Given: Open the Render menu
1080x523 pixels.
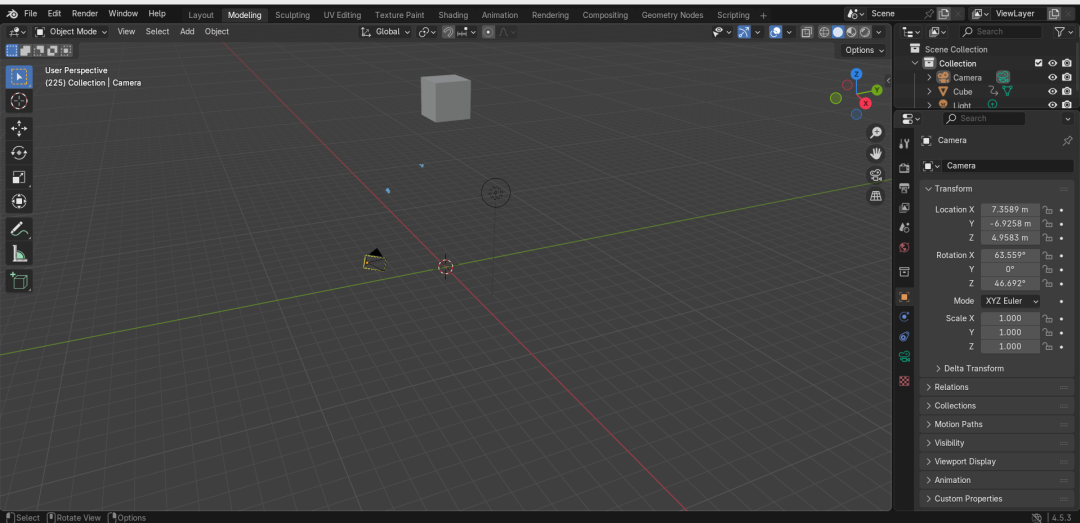Looking at the screenshot, I should tap(85, 13).
